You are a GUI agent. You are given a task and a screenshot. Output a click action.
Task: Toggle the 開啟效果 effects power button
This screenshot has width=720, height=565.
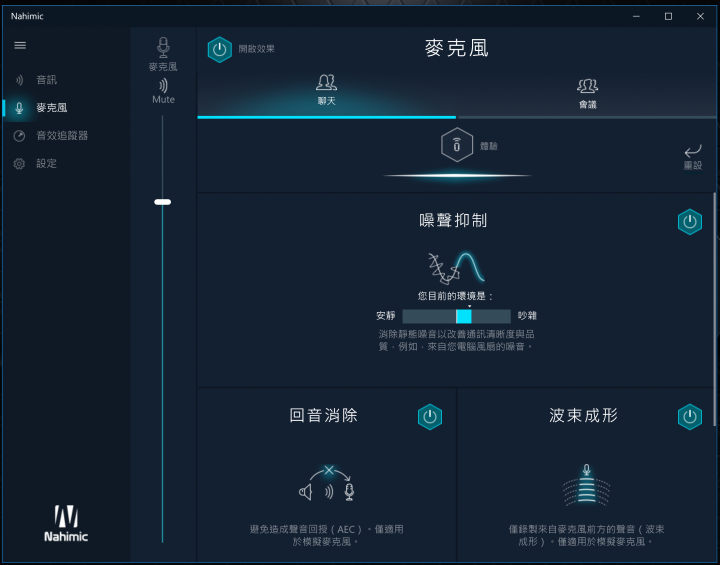tap(219, 49)
